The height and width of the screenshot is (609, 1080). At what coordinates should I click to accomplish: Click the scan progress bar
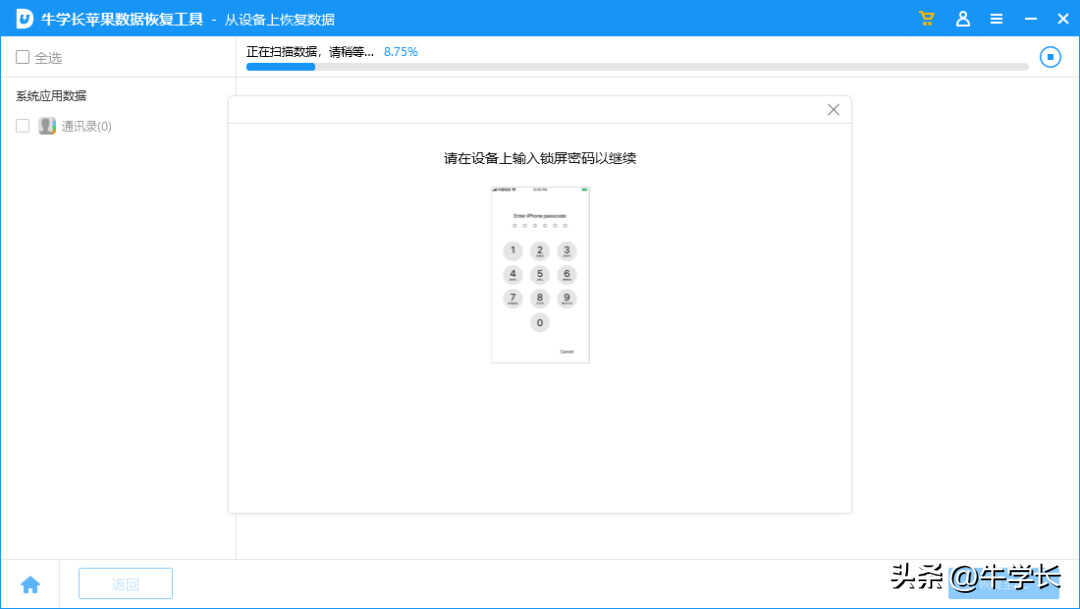[x=637, y=67]
